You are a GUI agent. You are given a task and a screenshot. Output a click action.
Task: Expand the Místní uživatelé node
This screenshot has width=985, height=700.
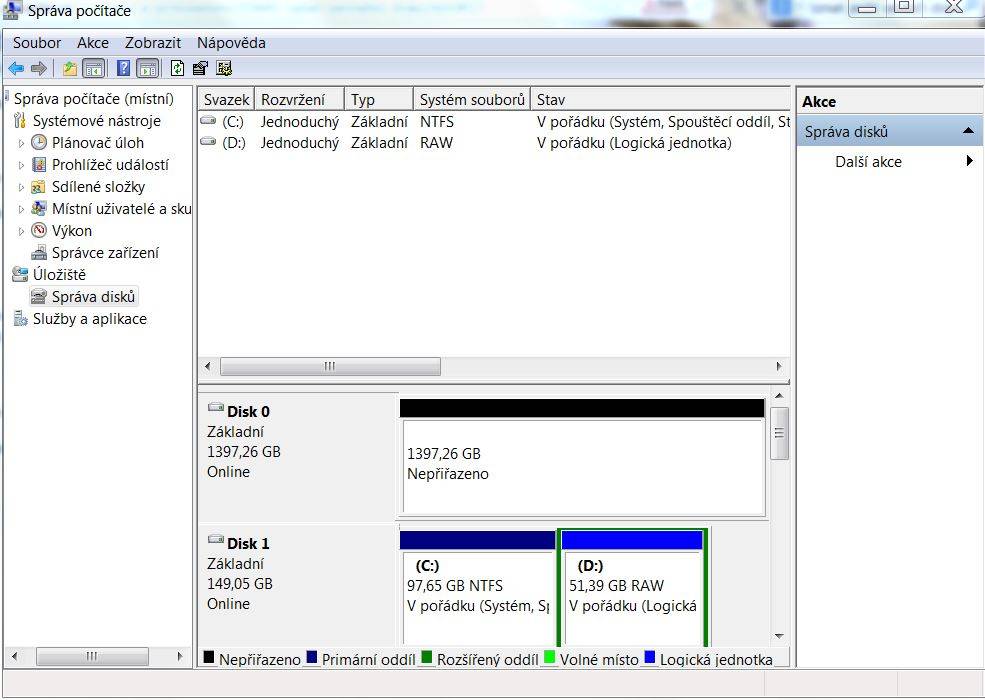coord(21,209)
